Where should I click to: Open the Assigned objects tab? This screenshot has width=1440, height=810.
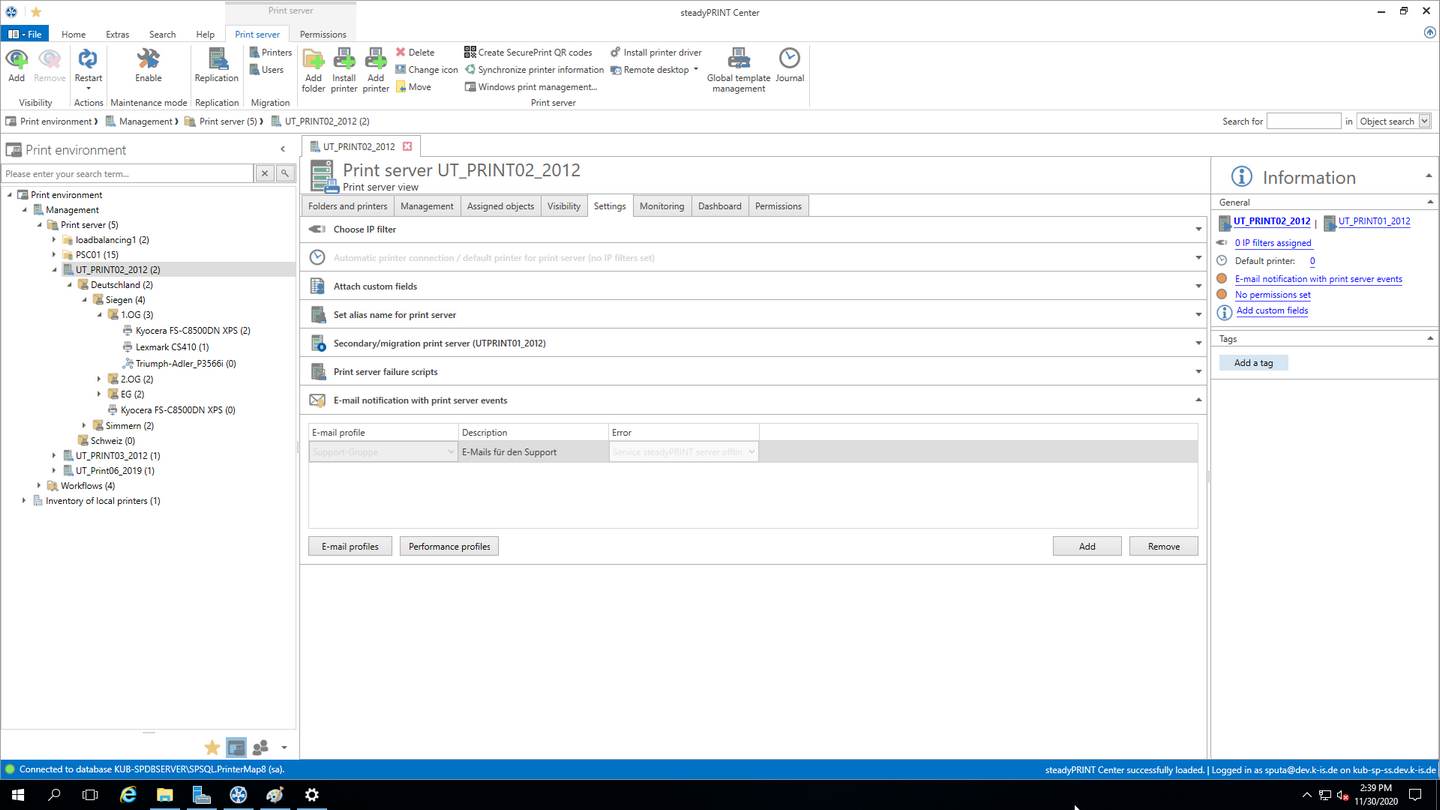[500, 206]
